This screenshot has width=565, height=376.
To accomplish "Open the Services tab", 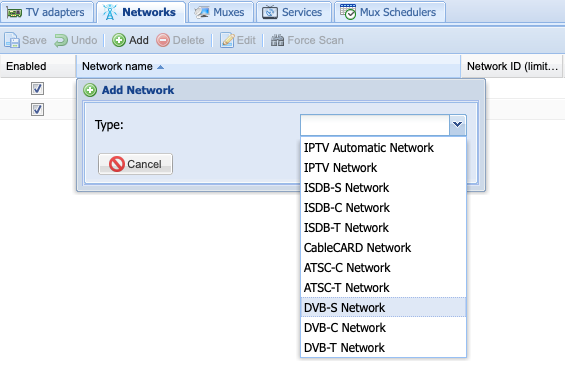I will [x=294, y=12].
